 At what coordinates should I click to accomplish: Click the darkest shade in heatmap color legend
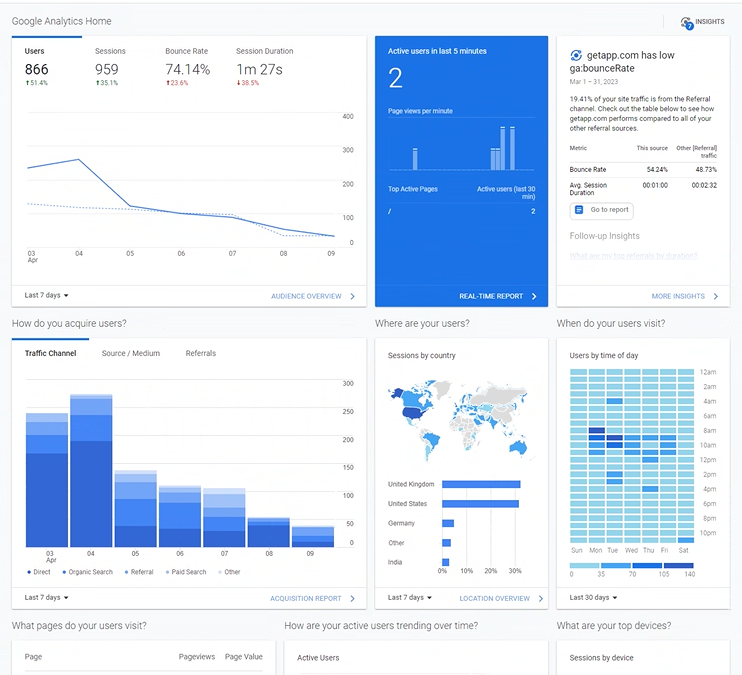(x=678, y=565)
